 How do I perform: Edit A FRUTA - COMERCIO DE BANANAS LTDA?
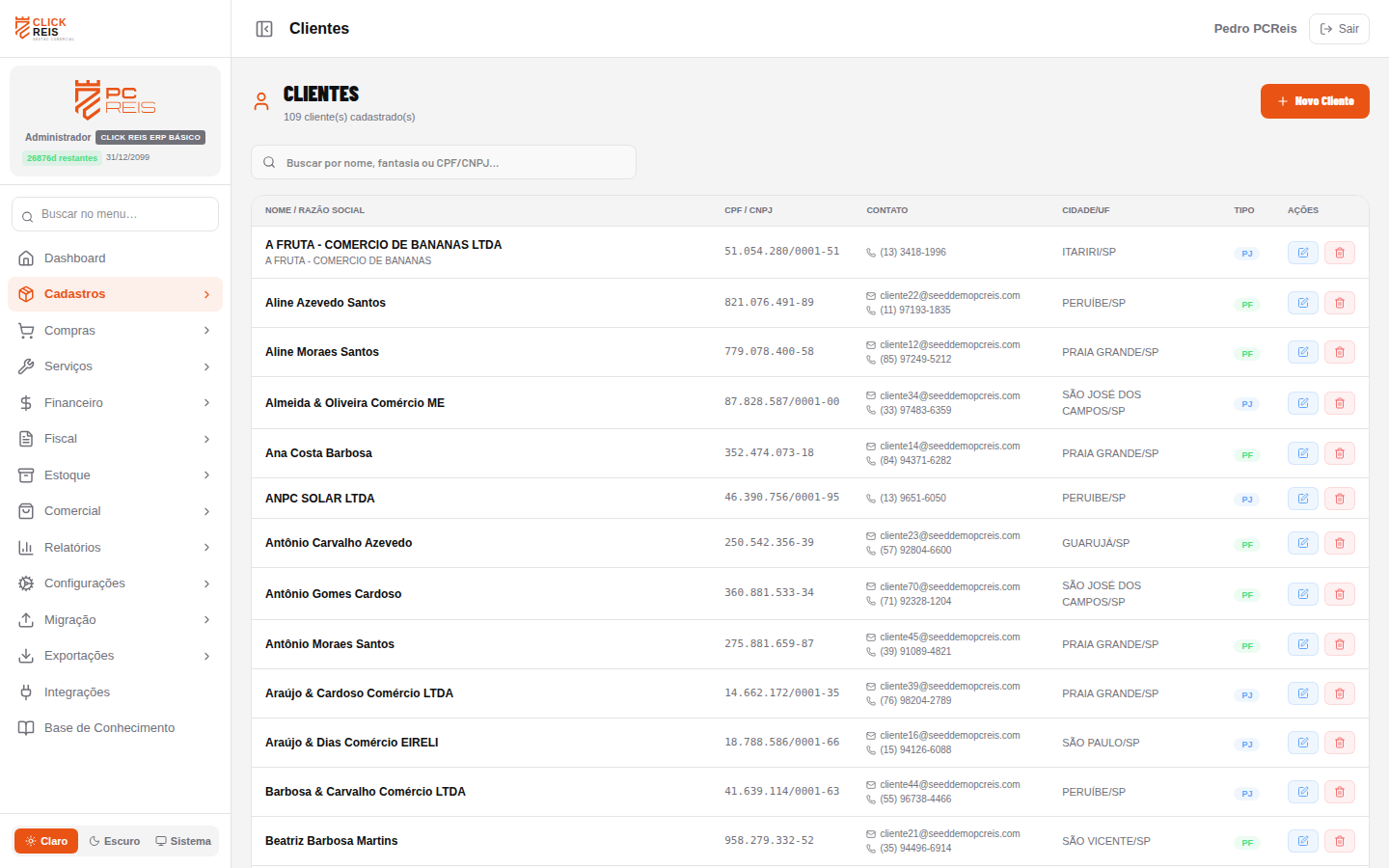[x=1303, y=253]
